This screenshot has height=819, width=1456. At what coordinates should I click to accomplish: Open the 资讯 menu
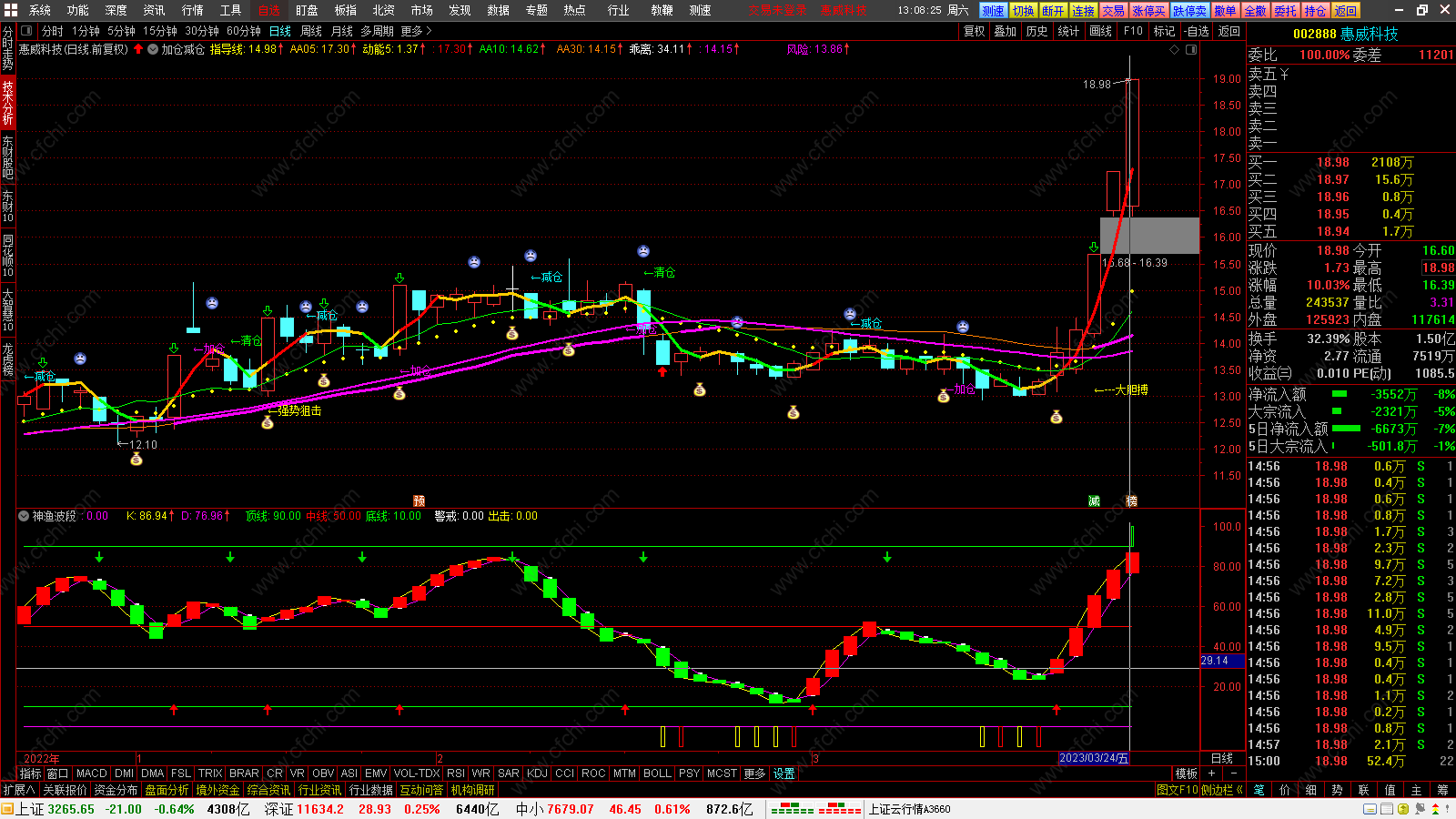[155, 10]
